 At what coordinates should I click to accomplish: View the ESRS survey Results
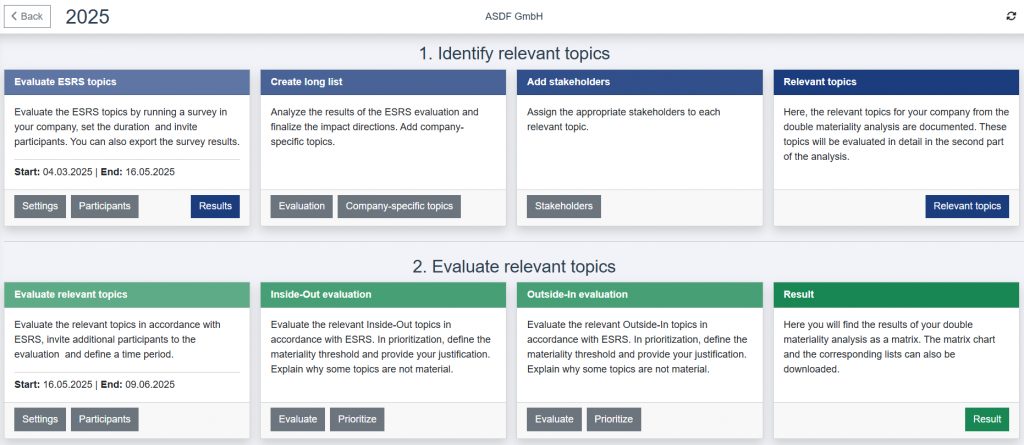[x=215, y=206]
